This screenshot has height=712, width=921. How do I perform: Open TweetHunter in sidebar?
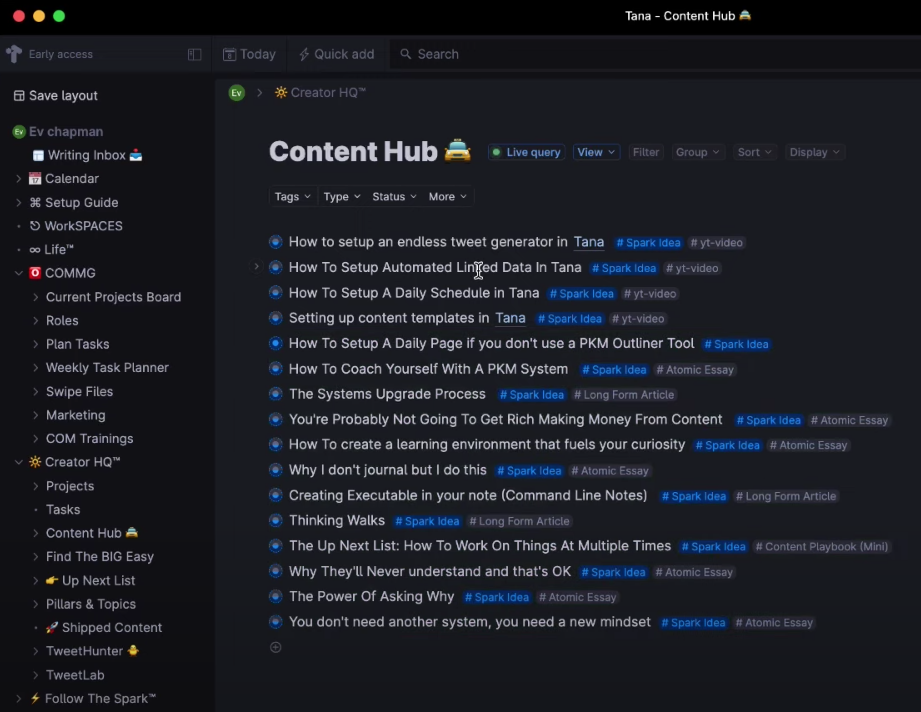(92, 651)
